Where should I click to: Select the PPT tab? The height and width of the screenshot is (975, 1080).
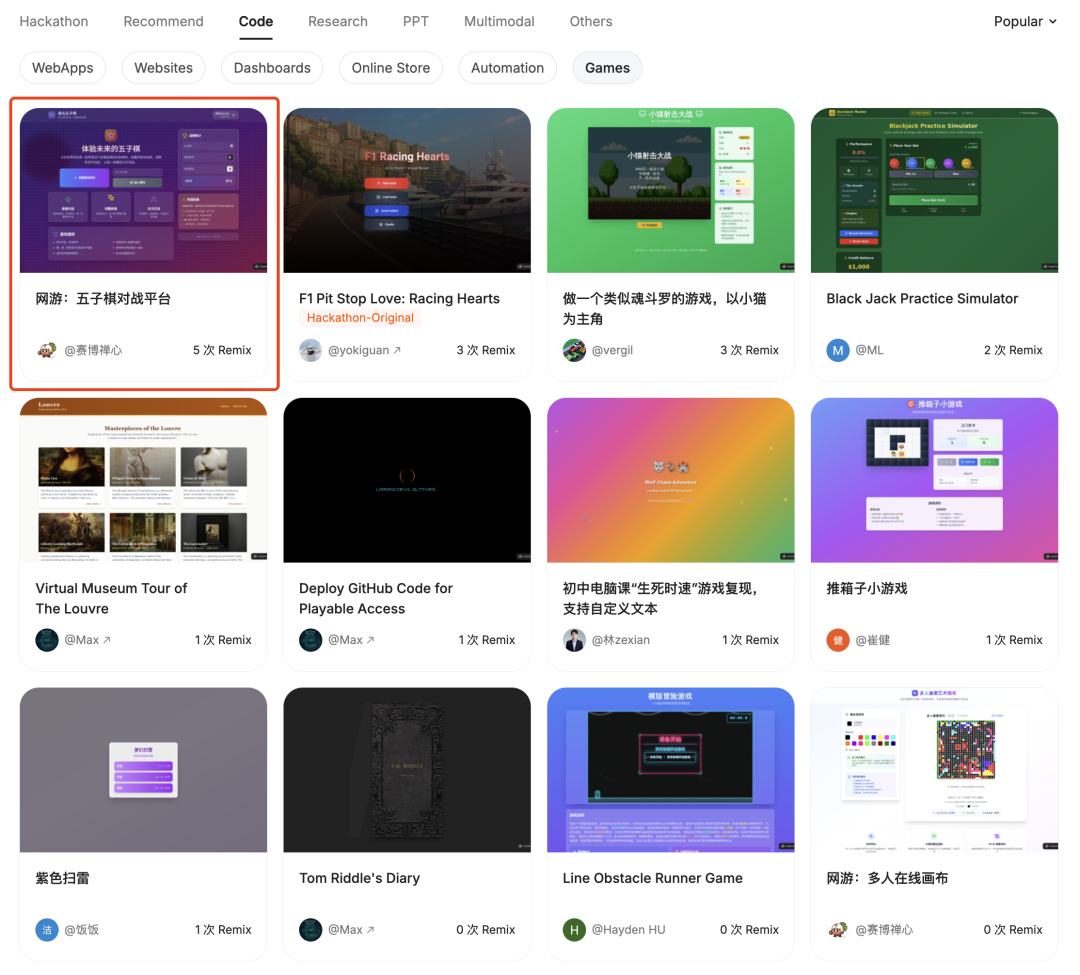(x=416, y=21)
